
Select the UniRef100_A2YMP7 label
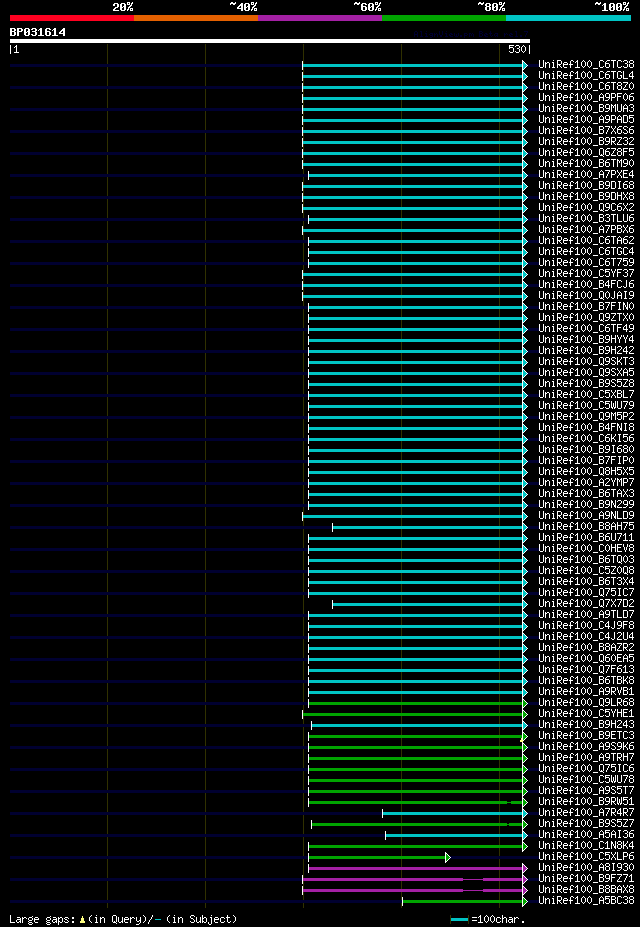click(586, 483)
